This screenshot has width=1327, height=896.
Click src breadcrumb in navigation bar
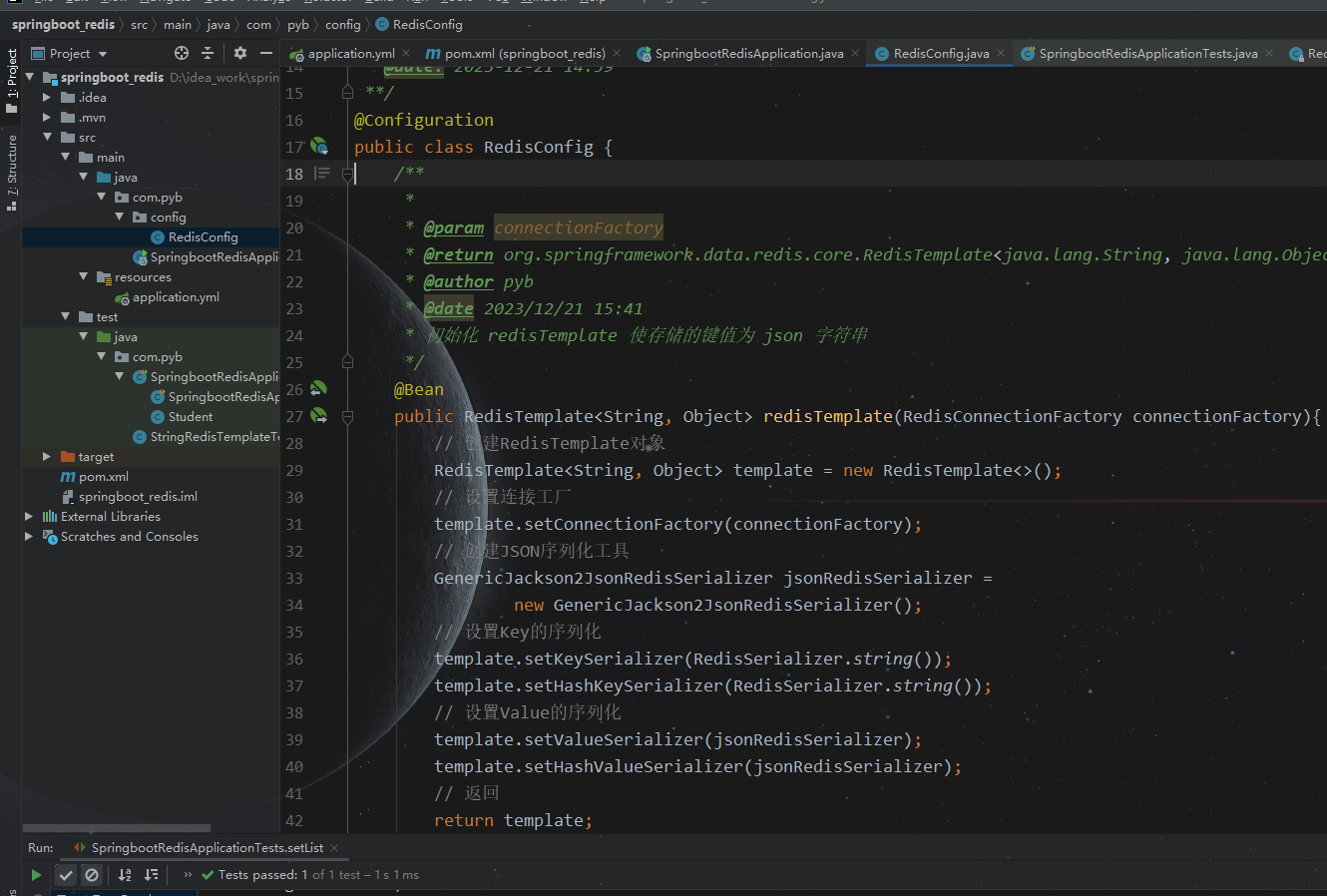[139, 24]
